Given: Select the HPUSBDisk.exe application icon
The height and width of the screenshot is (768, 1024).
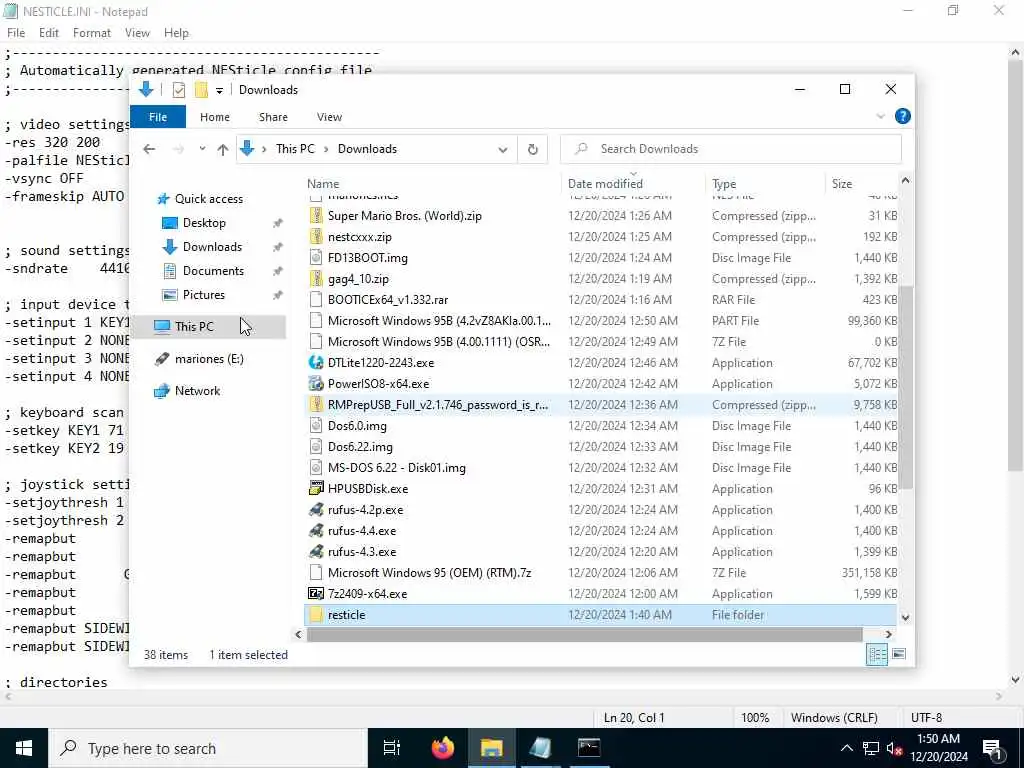Looking at the screenshot, I should pyautogui.click(x=316, y=488).
